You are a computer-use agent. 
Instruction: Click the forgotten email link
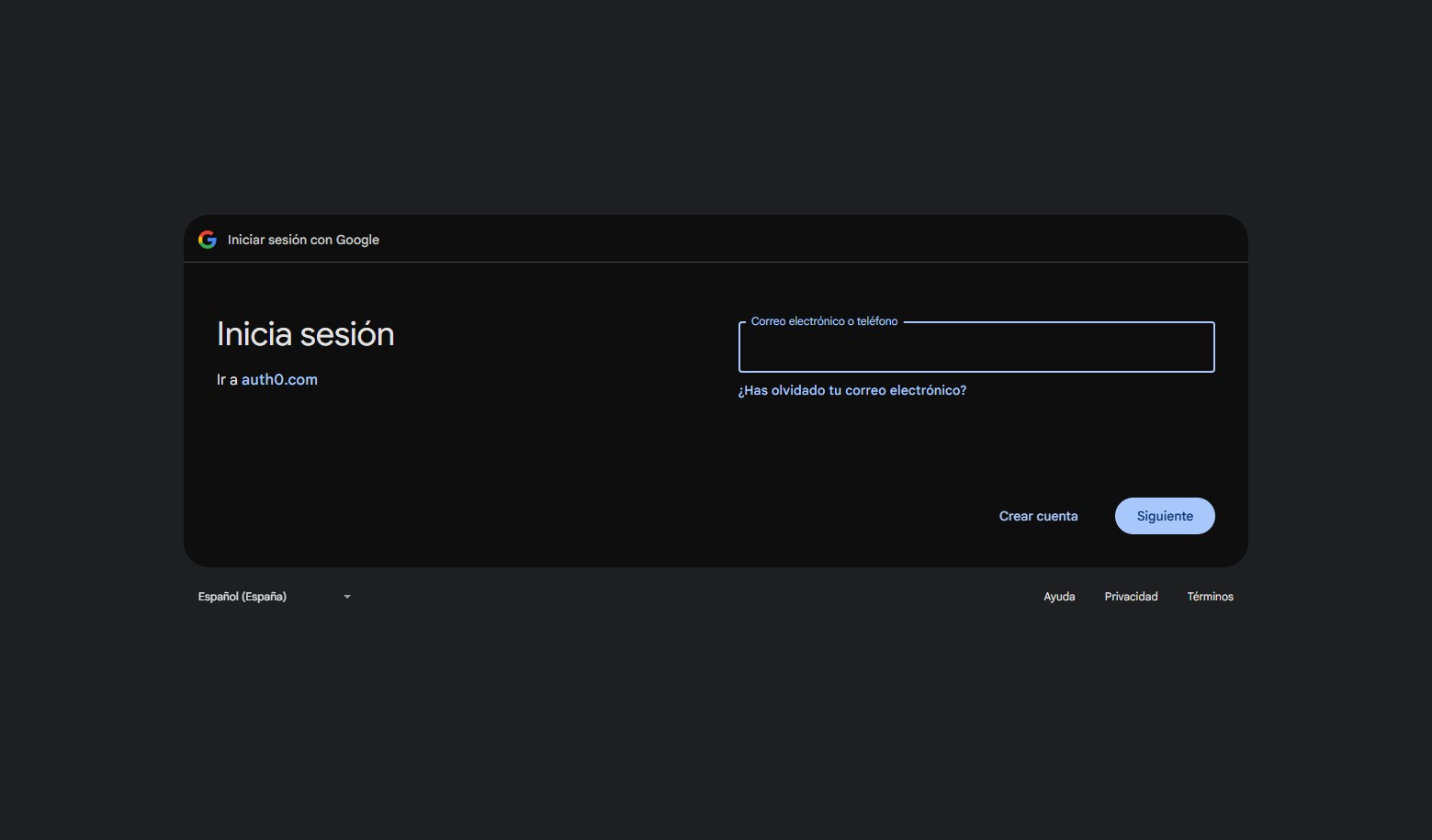click(851, 390)
